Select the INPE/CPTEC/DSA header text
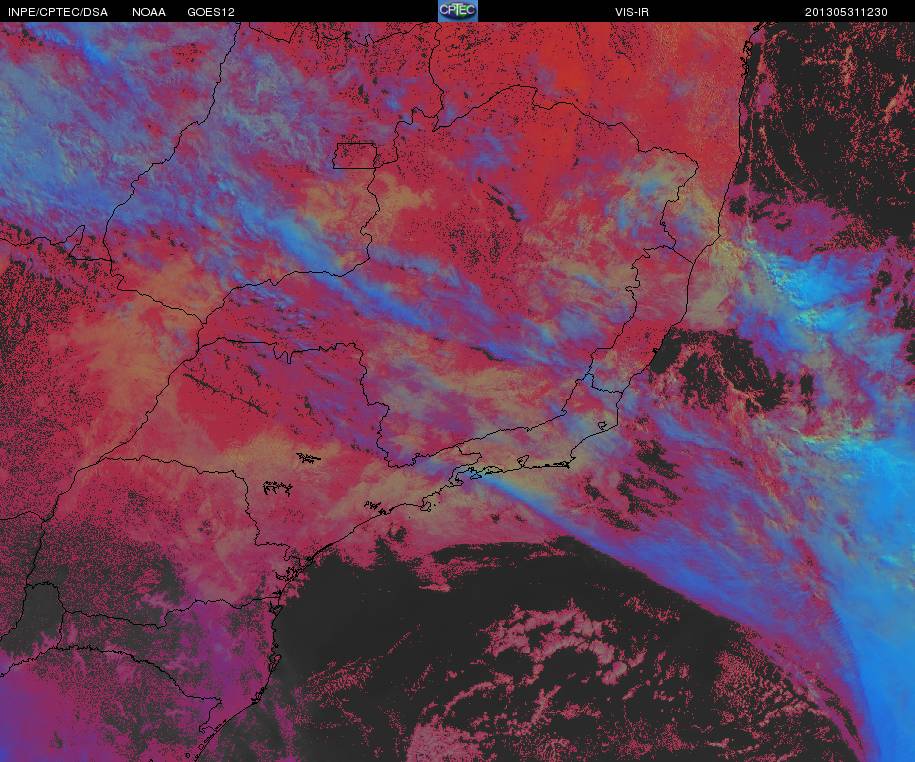 (x=58, y=12)
